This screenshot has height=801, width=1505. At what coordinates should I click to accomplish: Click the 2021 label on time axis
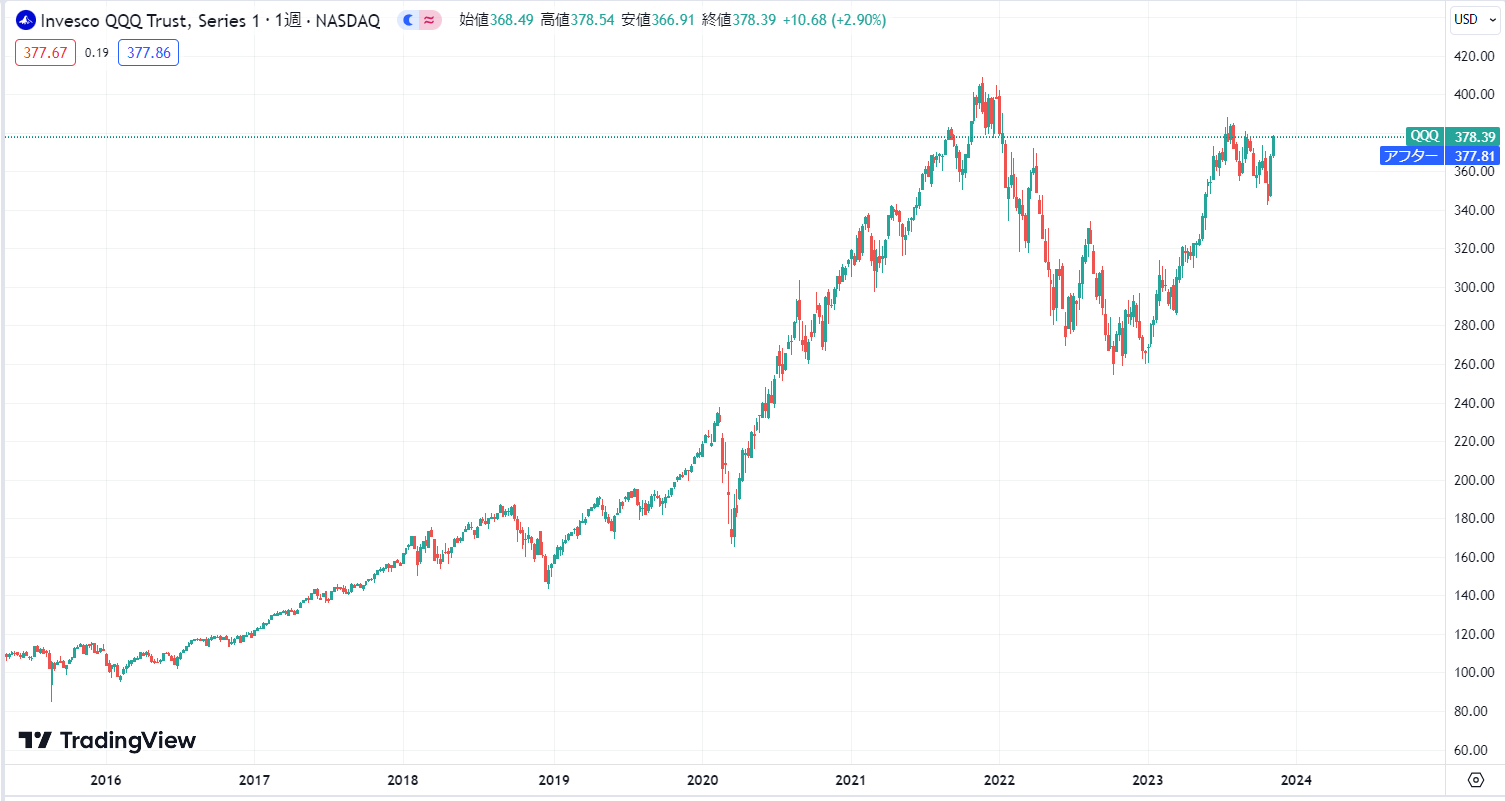coord(850,780)
